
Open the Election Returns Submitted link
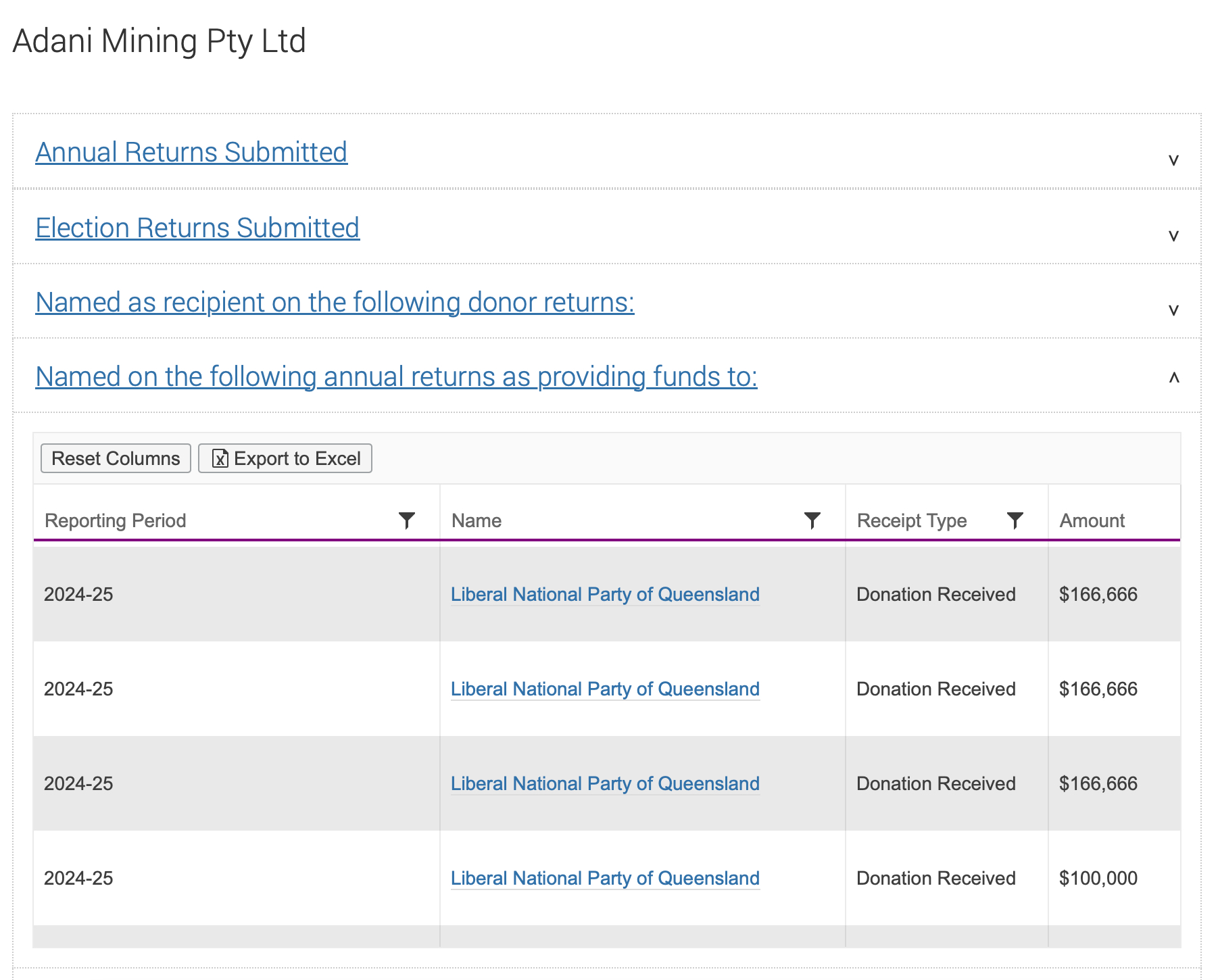(x=197, y=228)
